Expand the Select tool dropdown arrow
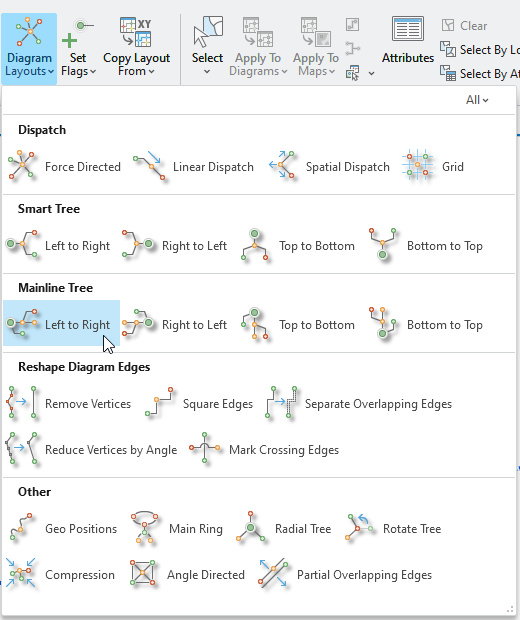Image resolution: width=520 pixels, height=620 pixels. (207, 72)
